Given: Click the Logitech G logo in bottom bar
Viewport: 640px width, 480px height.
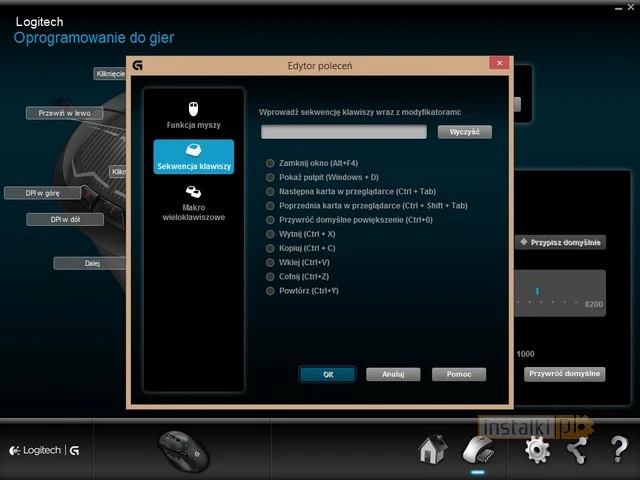Looking at the screenshot, I should [44, 450].
